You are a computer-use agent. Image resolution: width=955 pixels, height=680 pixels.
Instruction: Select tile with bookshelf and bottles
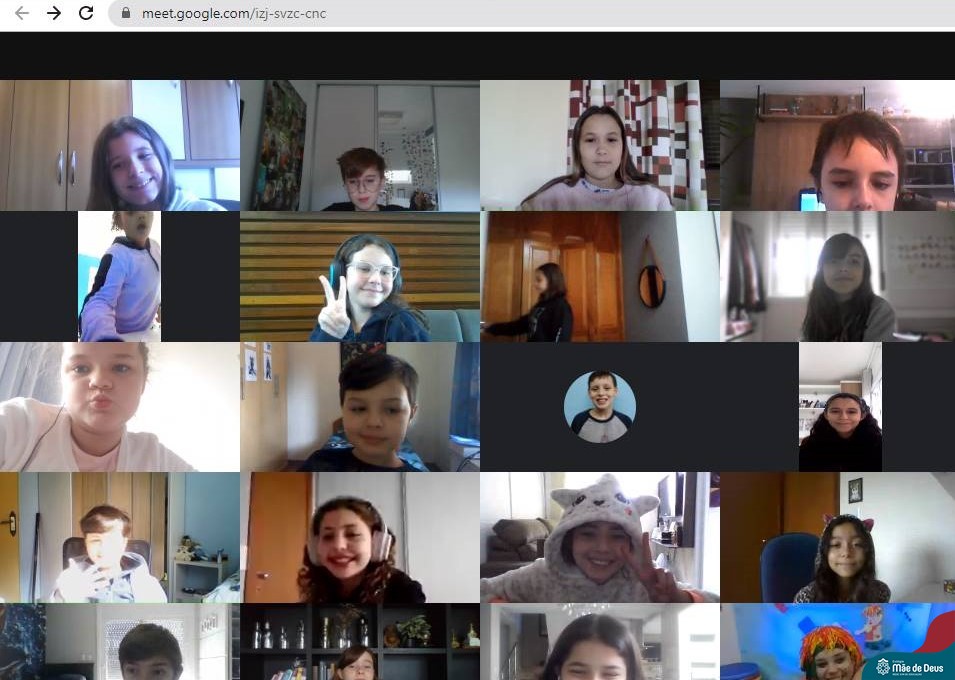click(360, 642)
